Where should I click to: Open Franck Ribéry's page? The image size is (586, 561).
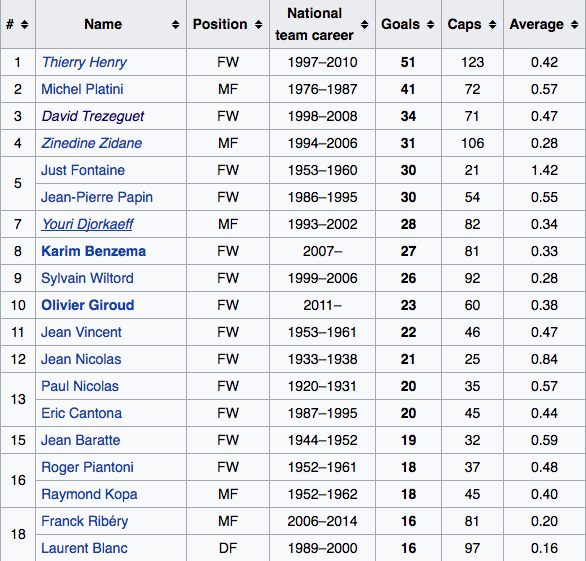tap(85, 521)
